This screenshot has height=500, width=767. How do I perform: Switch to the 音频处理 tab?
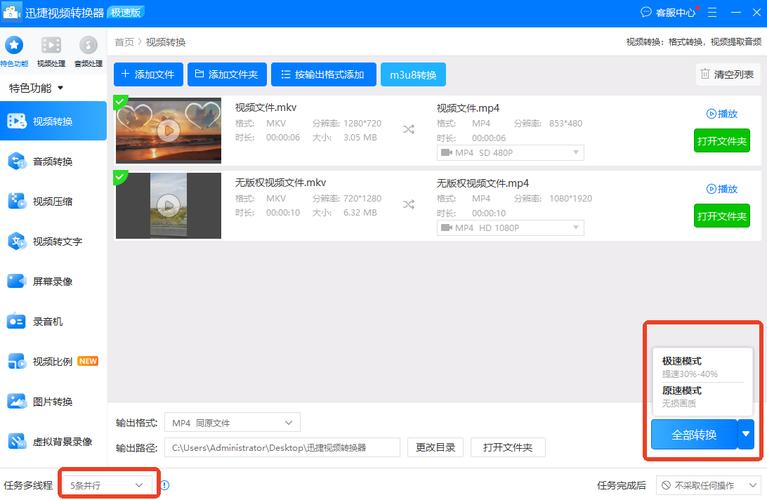click(88, 49)
